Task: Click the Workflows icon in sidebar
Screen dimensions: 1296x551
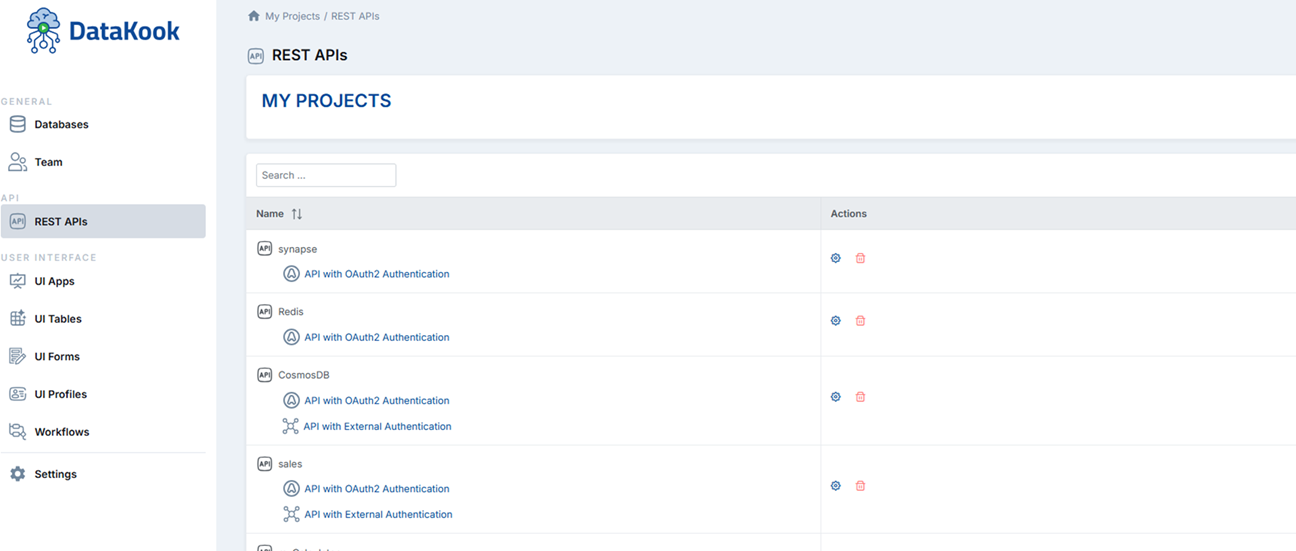Action: [x=17, y=432]
